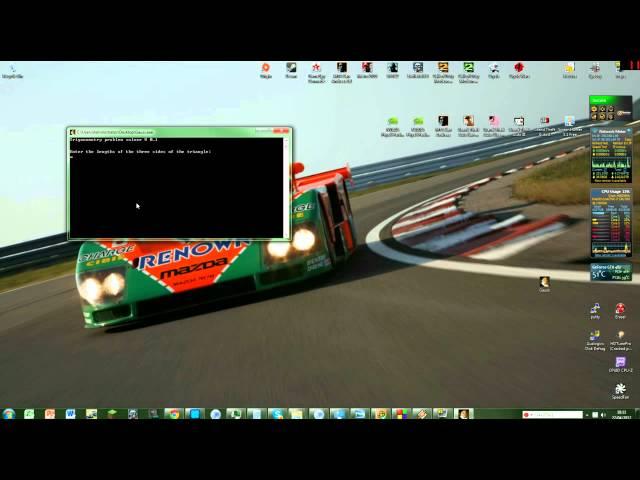This screenshot has width=640, height=480.
Task: Click the triangle side lengths prompt text
Action: (140, 151)
